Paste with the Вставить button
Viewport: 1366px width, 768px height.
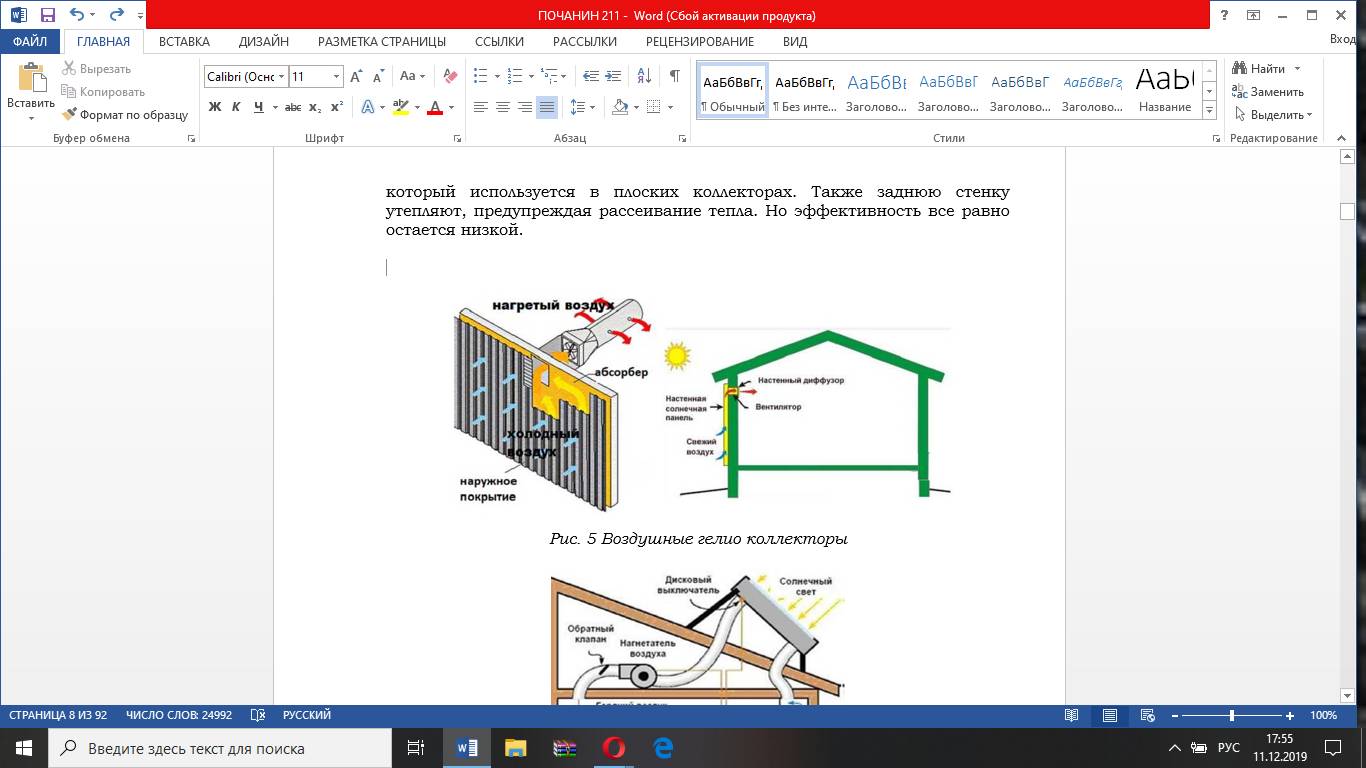pos(31,91)
